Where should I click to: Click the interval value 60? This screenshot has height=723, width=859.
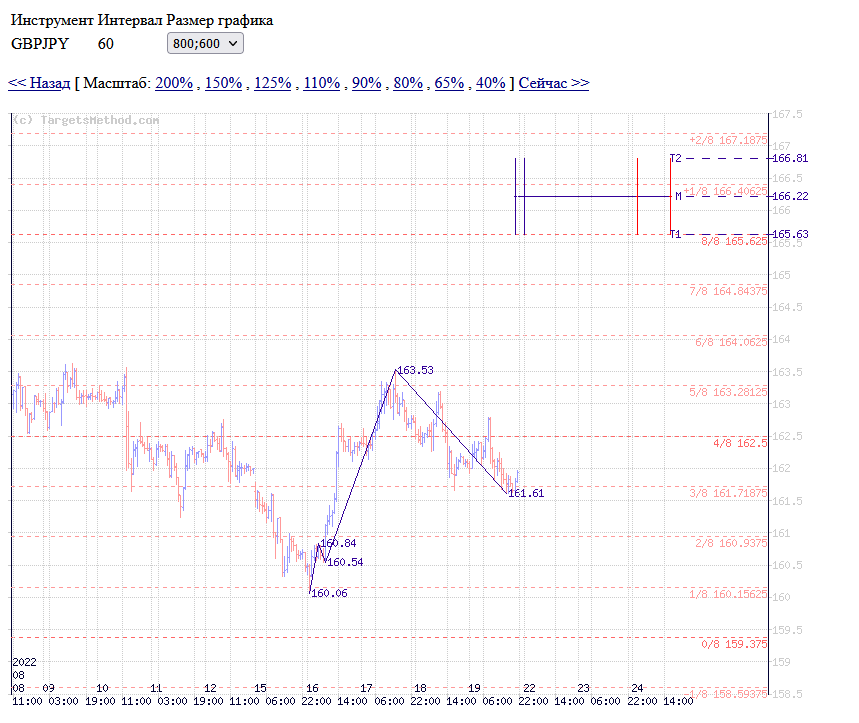[106, 44]
